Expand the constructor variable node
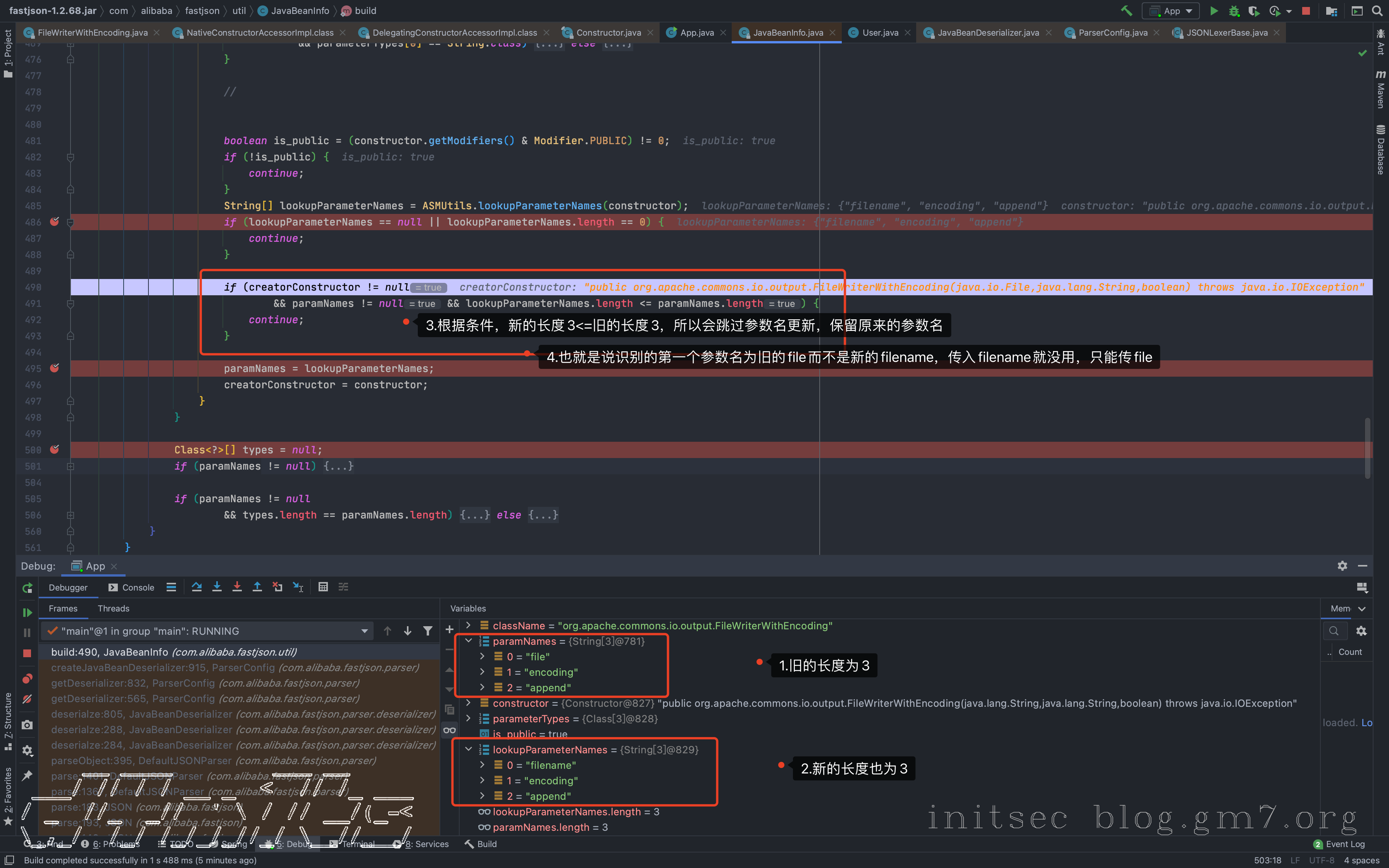Screen dimensions: 1389x868 468,703
